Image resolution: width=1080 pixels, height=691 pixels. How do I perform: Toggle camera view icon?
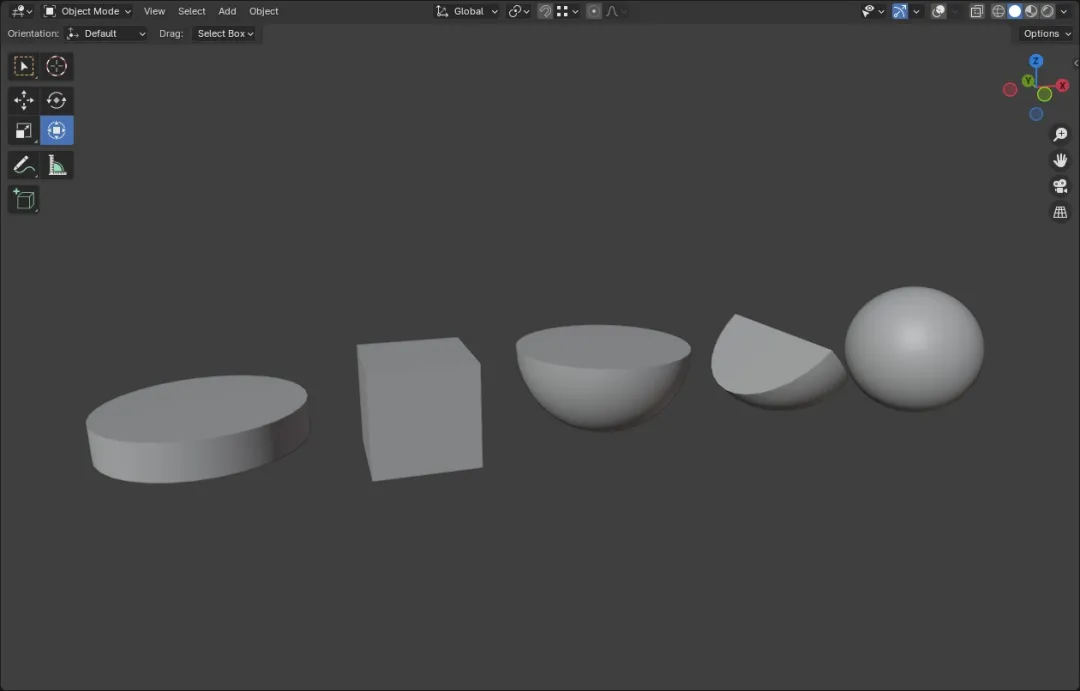(1060, 186)
